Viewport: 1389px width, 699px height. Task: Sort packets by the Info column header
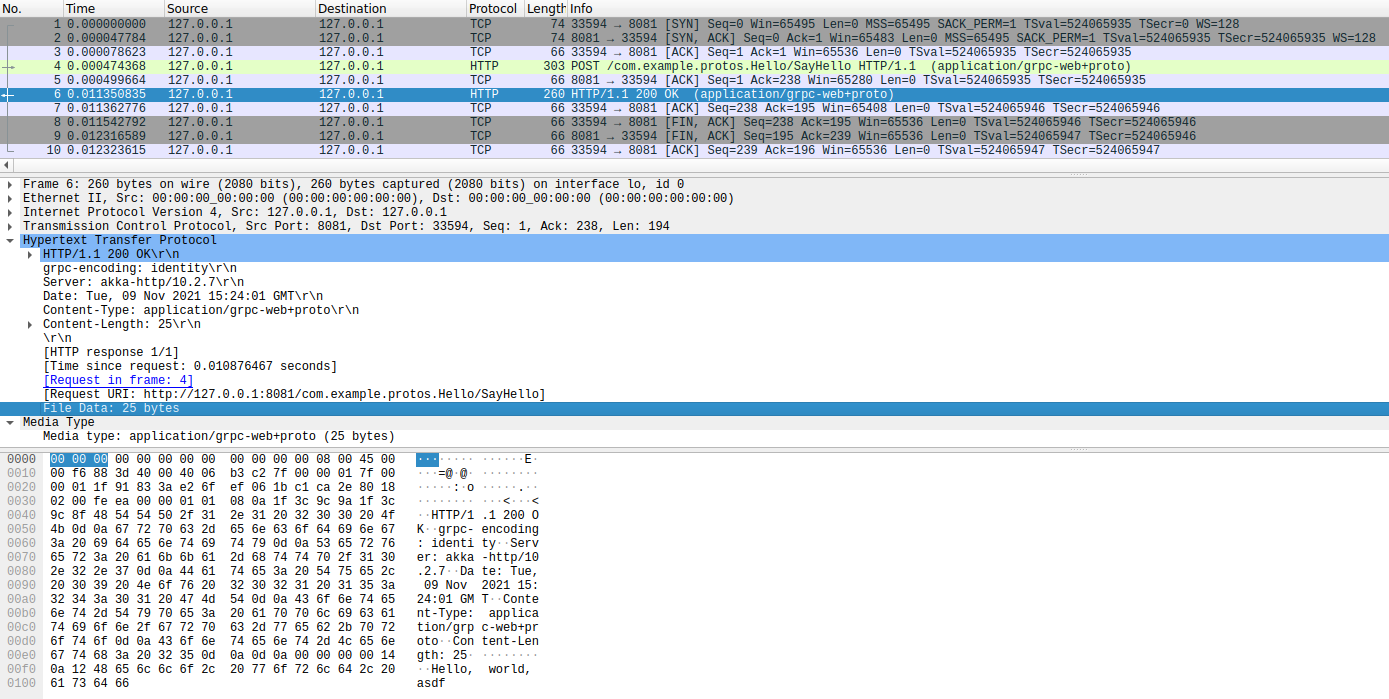tap(977, 8)
